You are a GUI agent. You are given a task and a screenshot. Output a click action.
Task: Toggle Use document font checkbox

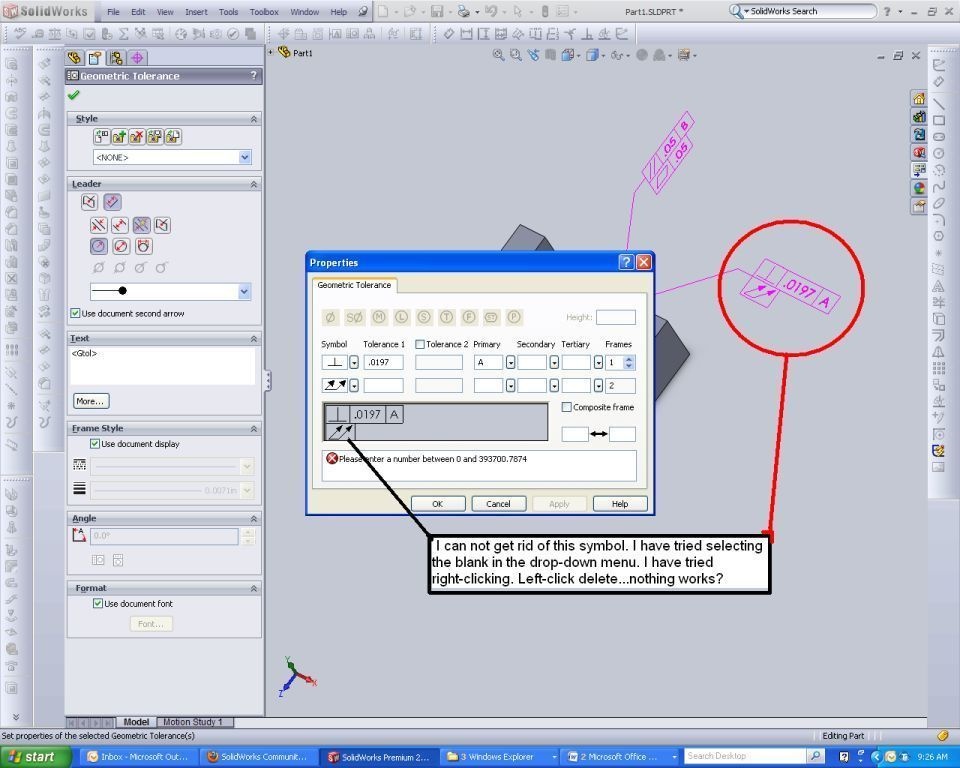pos(97,603)
